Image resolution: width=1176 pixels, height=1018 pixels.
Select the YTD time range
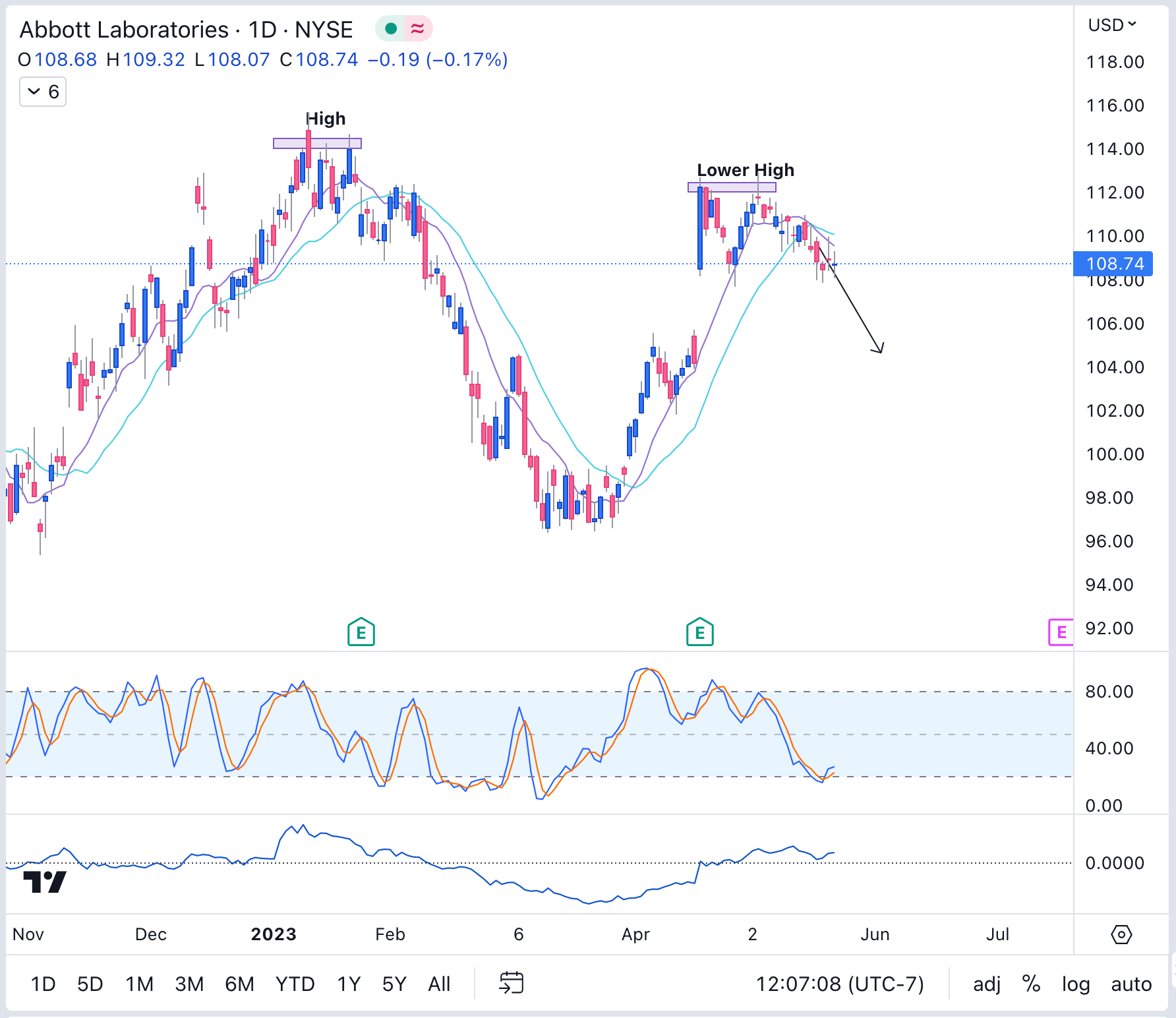click(x=295, y=984)
